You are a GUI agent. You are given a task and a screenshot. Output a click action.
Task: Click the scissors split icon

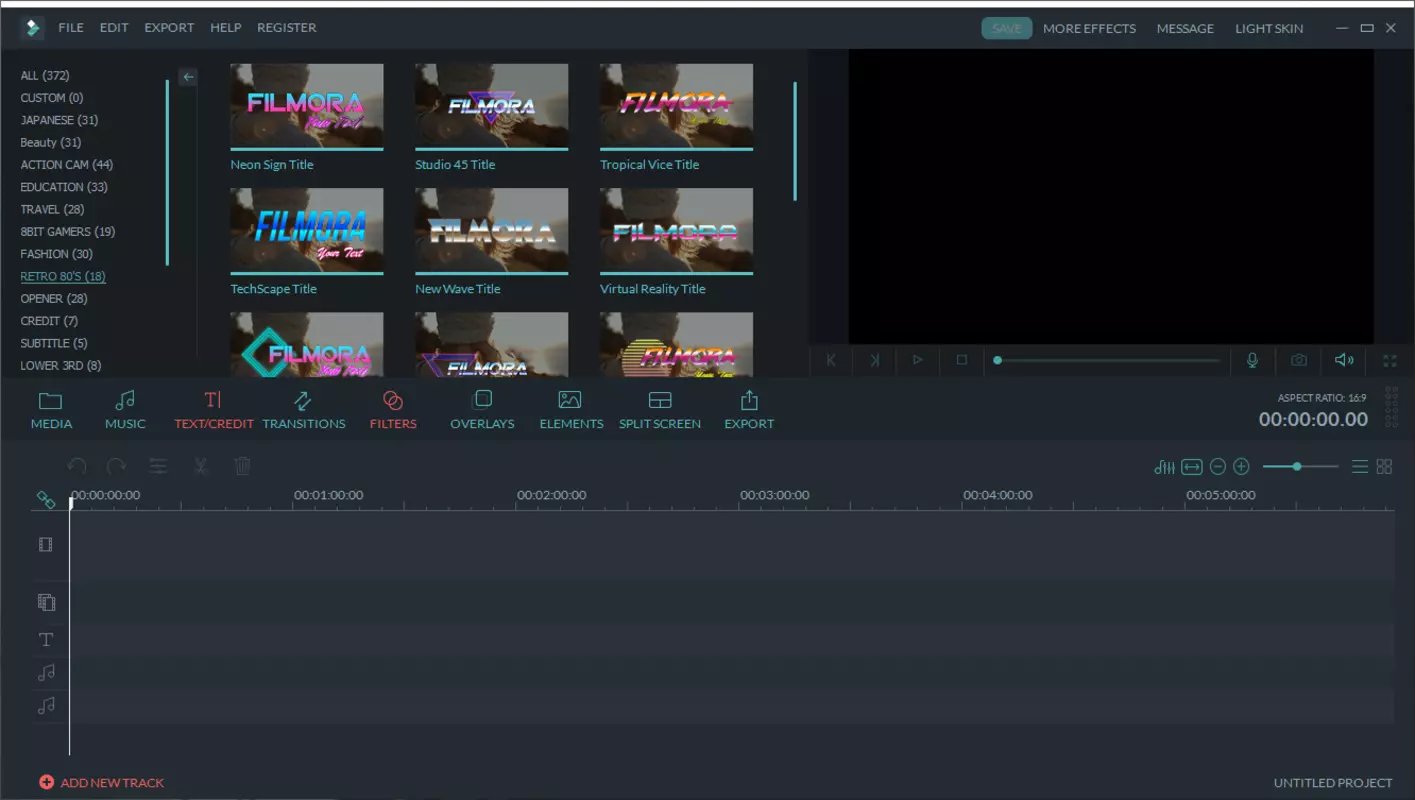(x=200, y=466)
